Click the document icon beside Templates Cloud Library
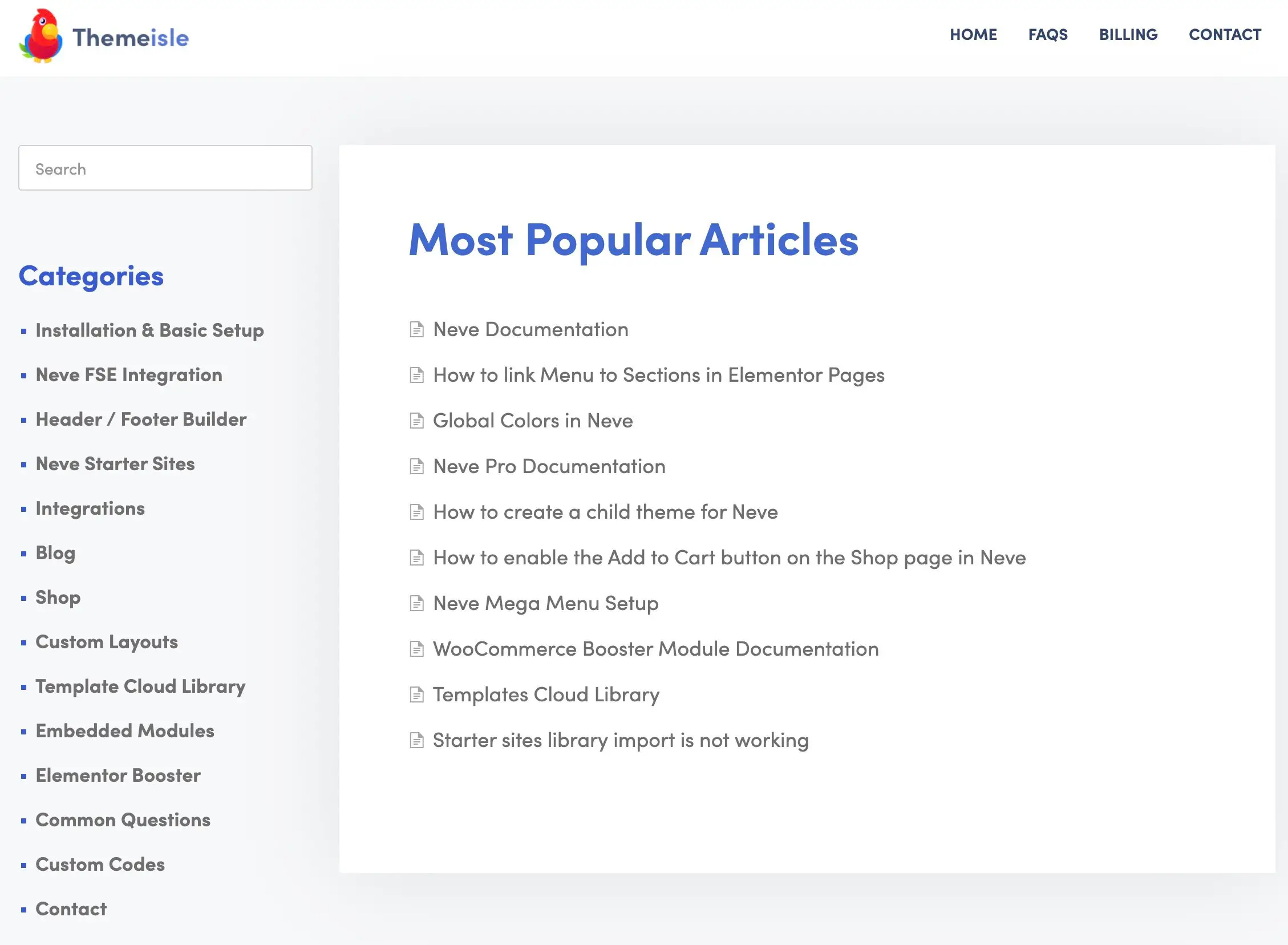The image size is (1288, 945). click(417, 695)
